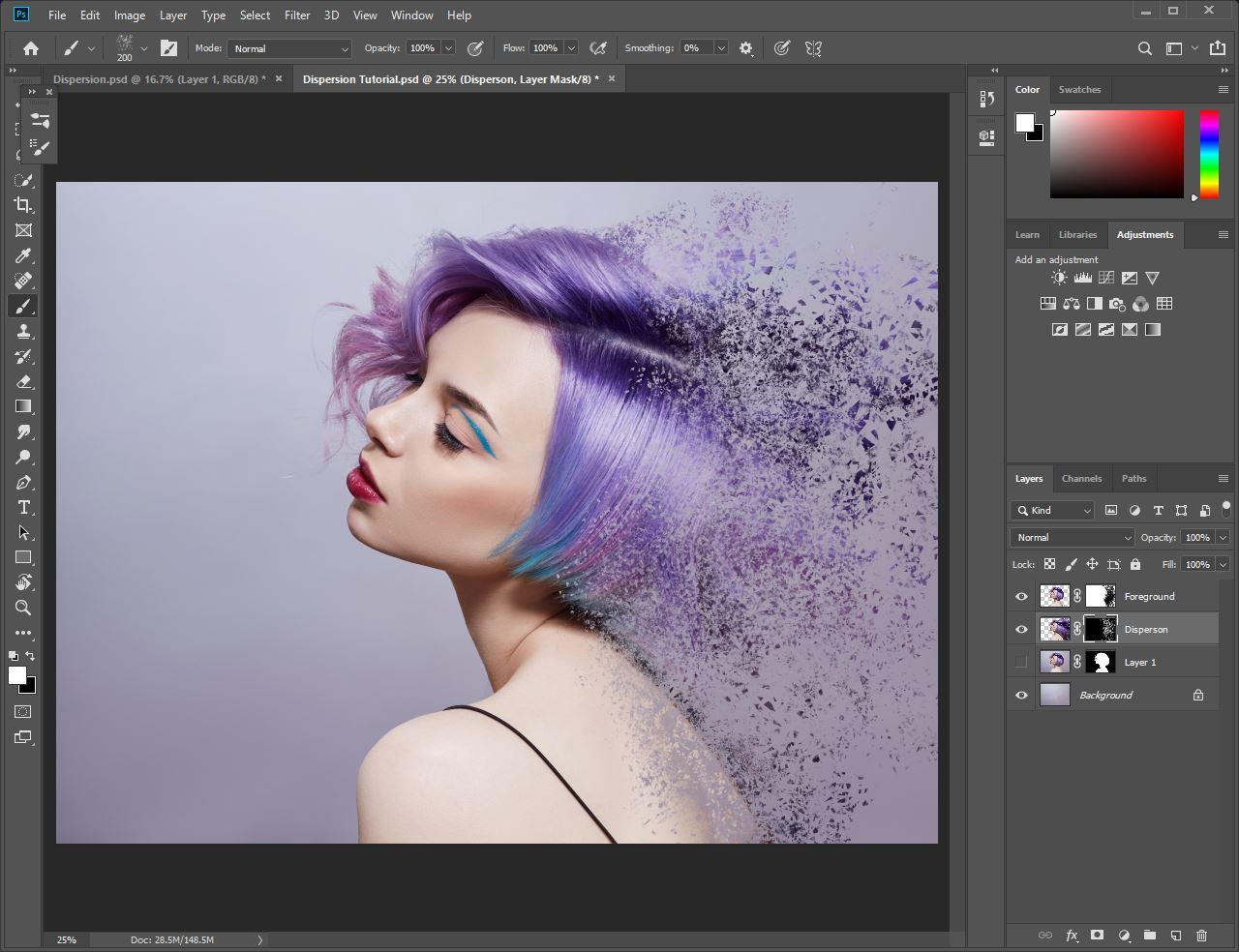Open the Filter menu
1239x952 pixels.
click(297, 15)
